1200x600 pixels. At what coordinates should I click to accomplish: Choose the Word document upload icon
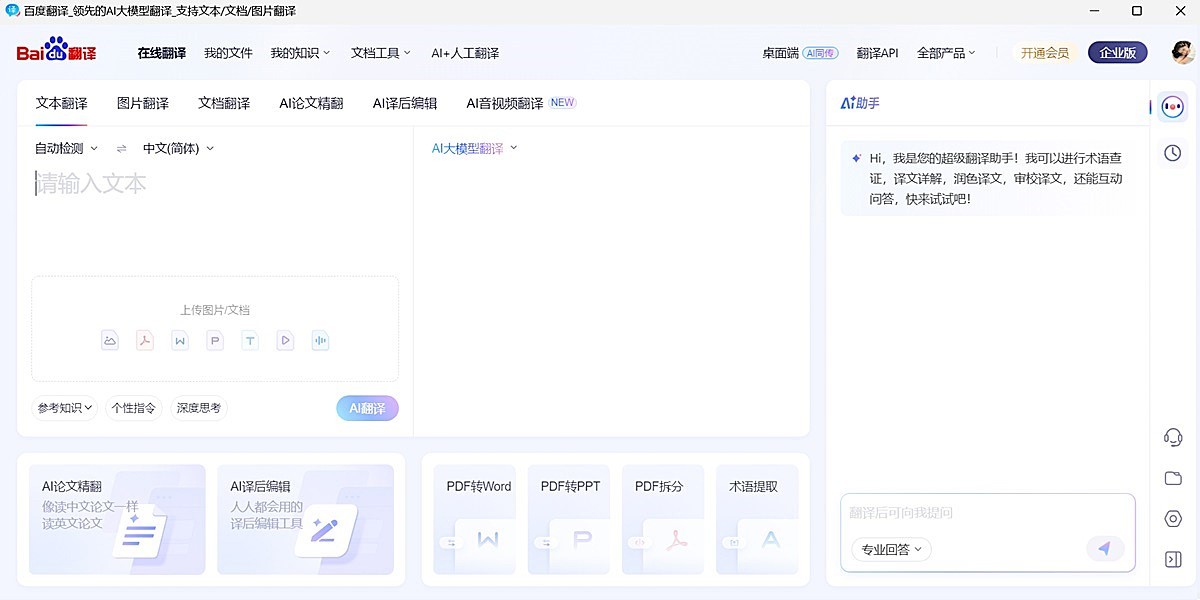179,340
